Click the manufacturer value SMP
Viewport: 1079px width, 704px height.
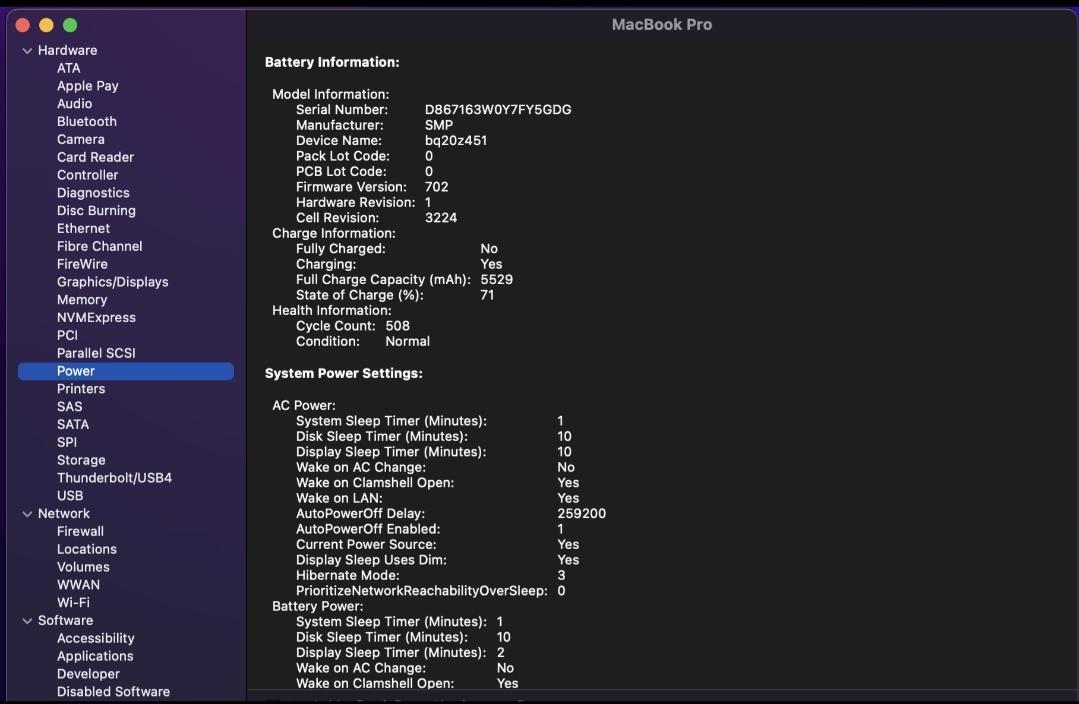[x=439, y=125]
